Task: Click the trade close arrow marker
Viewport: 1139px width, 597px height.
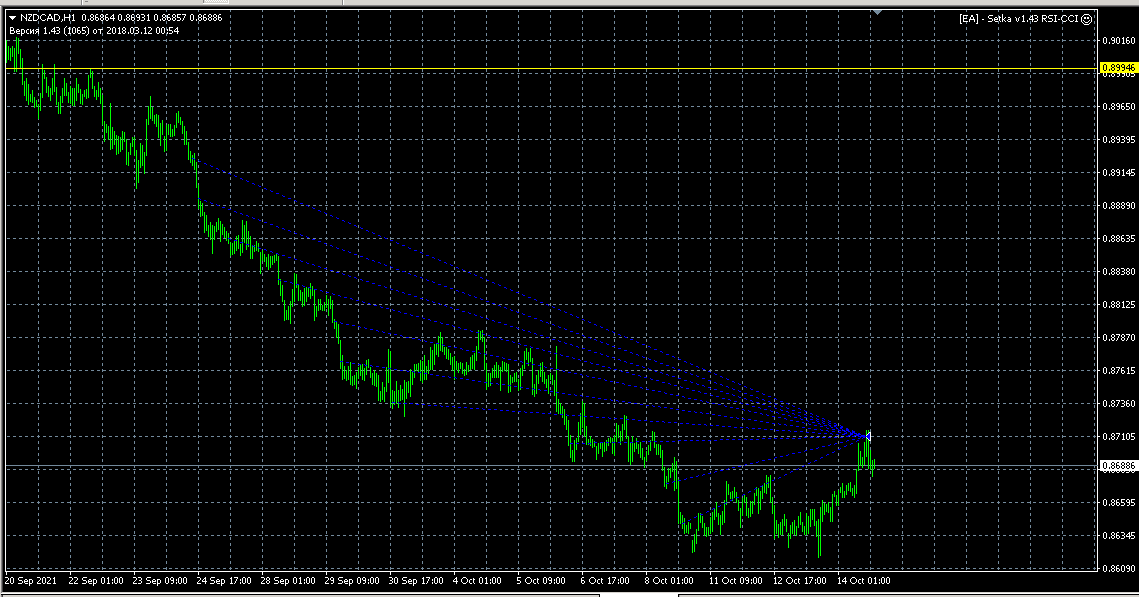Action: (x=867, y=436)
